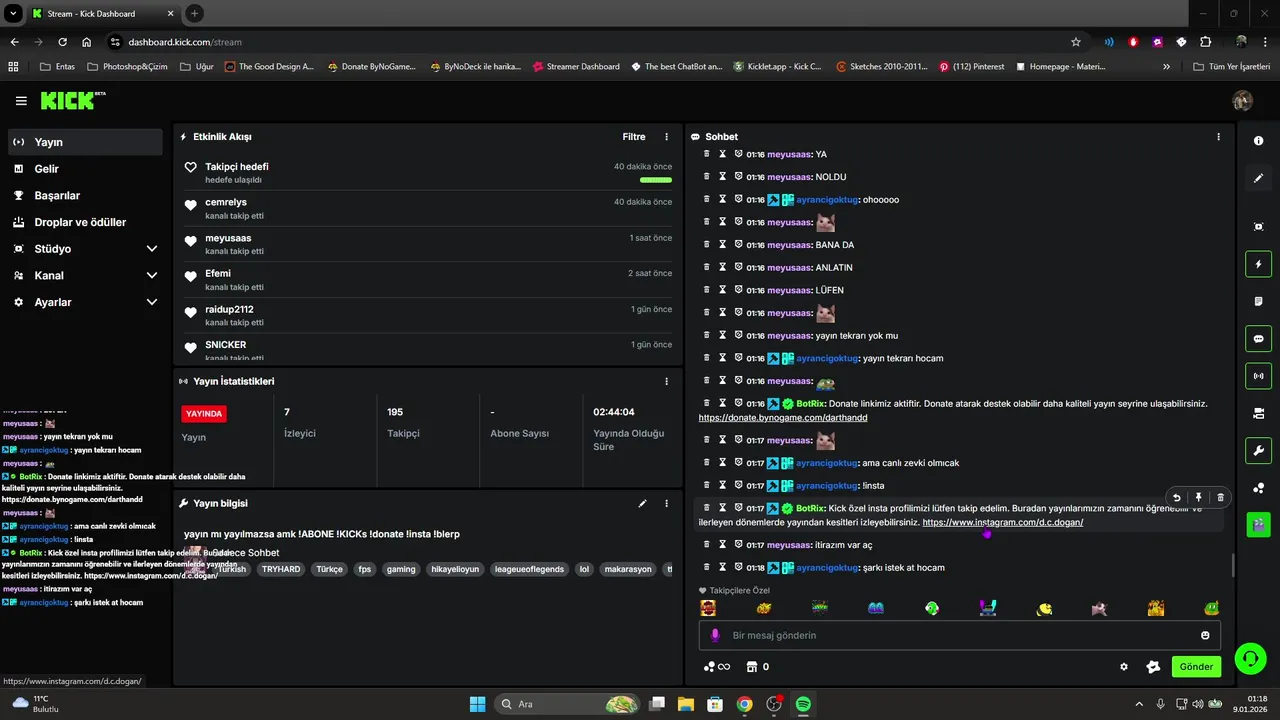
Task: Click the info icon in right sidebar
Action: [x=1258, y=141]
